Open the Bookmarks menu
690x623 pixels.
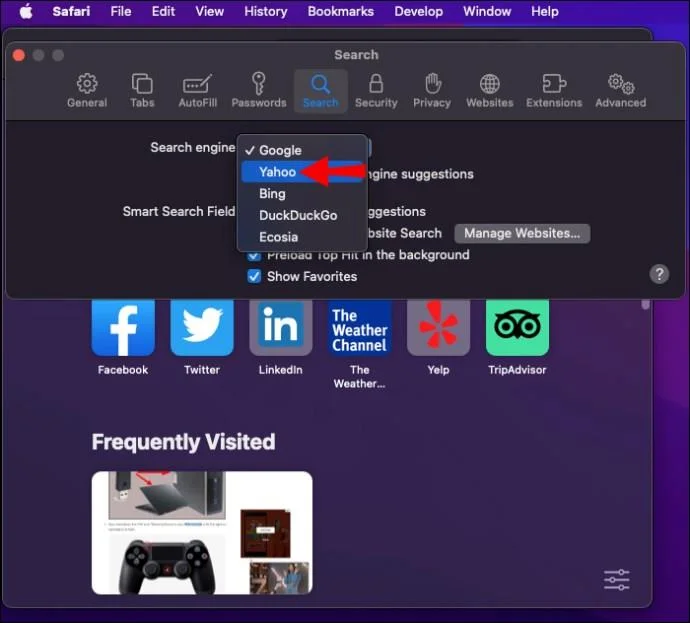tap(340, 11)
